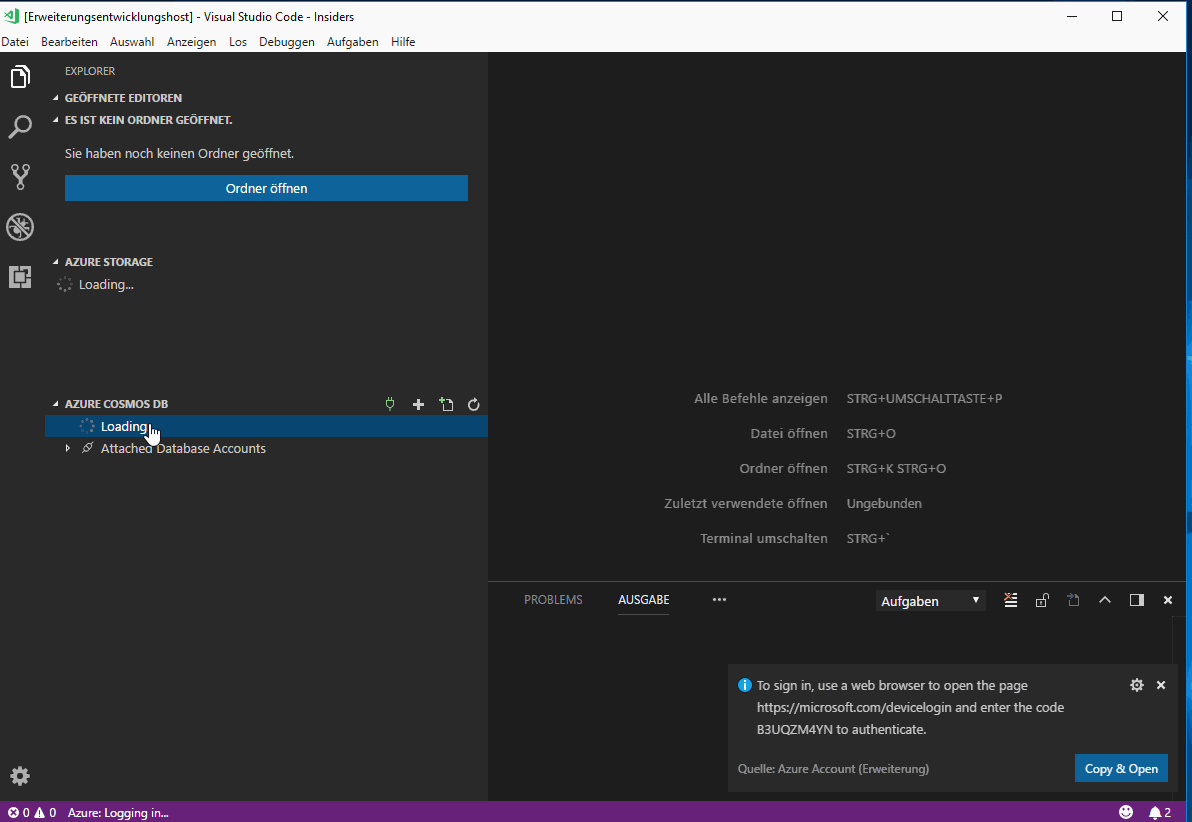The image size is (1192, 822).
Task: Click the Zuletzt verwendete öffnen hint
Action: tap(746, 503)
